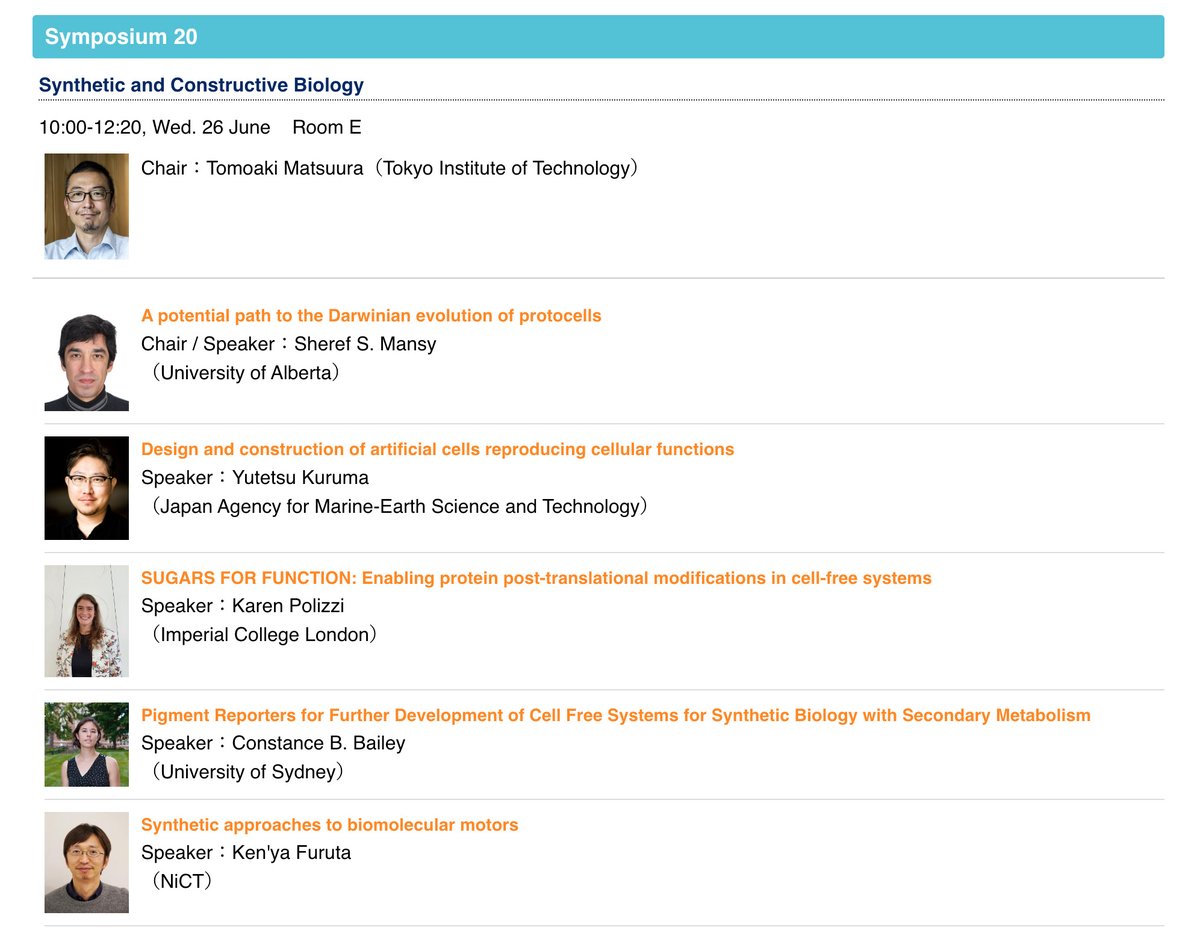Select Constance B. Bailey's profile photo
1200x933 pixels.
click(x=86, y=744)
